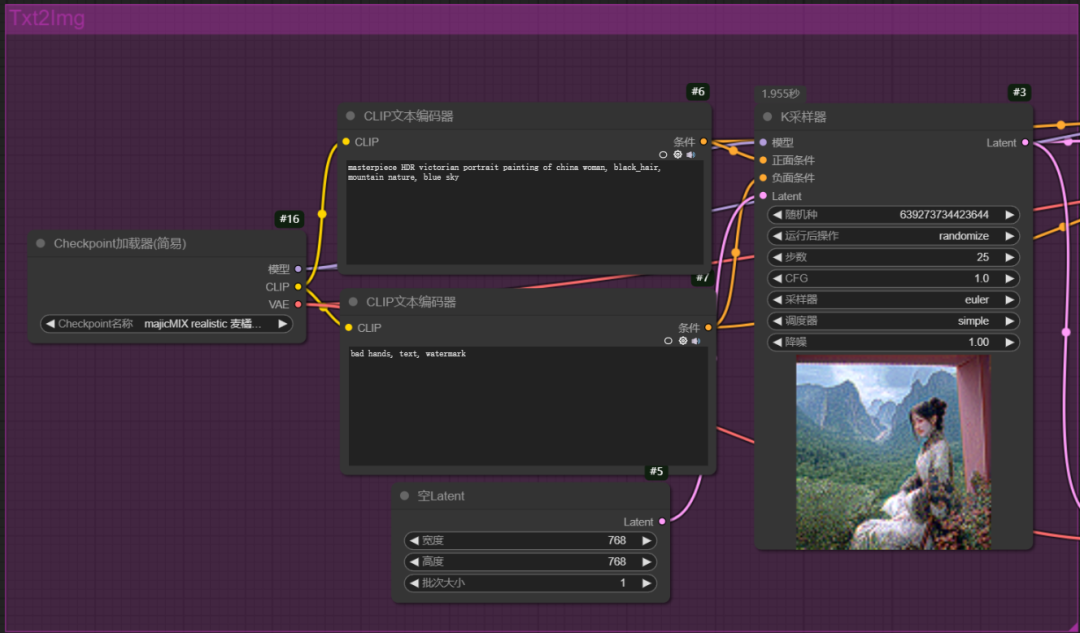Image resolution: width=1080 pixels, height=633 pixels.
Task: Click CLIP input port of node #6
Action: click(x=346, y=142)
